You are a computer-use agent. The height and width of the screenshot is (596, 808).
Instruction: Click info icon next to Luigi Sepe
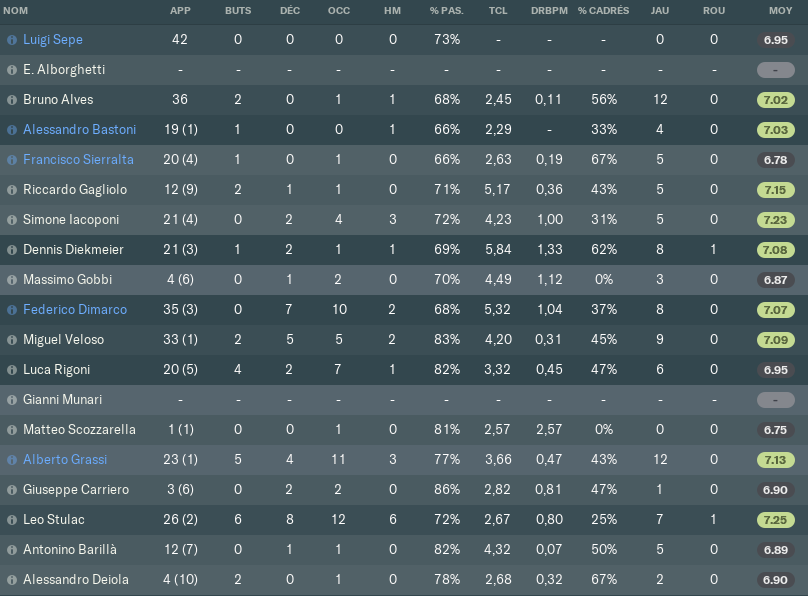click(x=12, y=40)
